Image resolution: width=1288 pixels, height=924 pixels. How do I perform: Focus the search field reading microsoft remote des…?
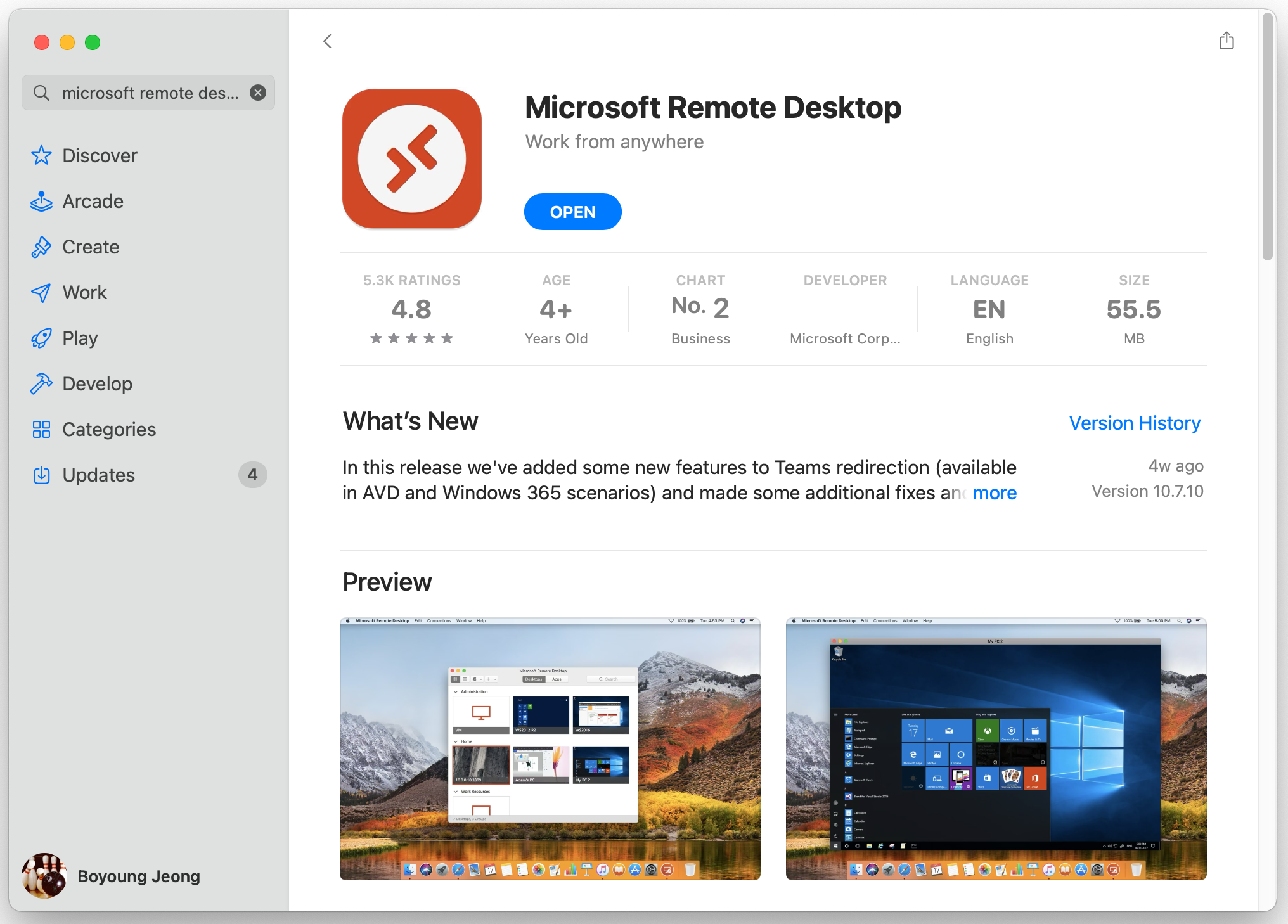coord(148,93)
